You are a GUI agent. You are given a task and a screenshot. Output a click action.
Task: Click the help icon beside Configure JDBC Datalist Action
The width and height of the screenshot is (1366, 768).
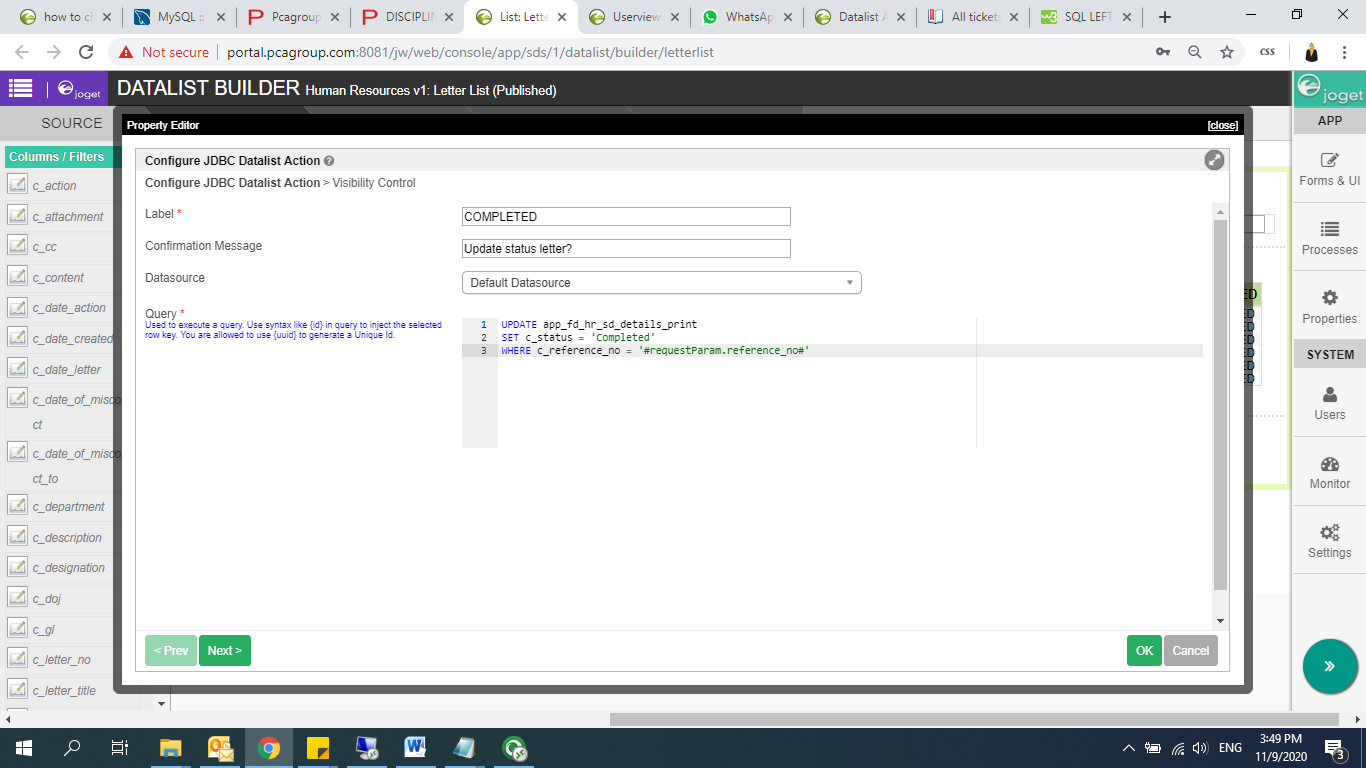tap(329, 161)
